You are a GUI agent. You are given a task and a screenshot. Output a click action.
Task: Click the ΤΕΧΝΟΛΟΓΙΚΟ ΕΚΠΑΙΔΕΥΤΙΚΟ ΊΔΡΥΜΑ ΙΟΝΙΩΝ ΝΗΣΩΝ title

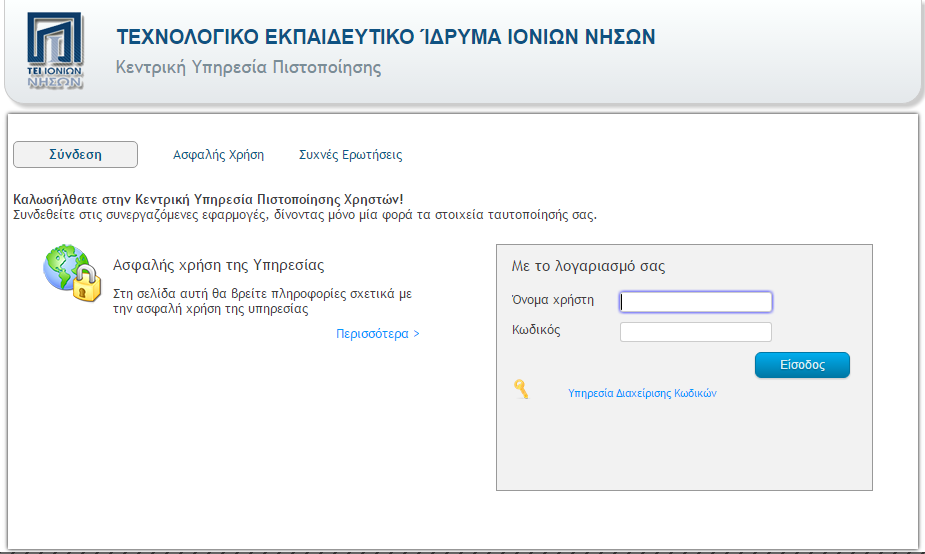pos(386,37)
